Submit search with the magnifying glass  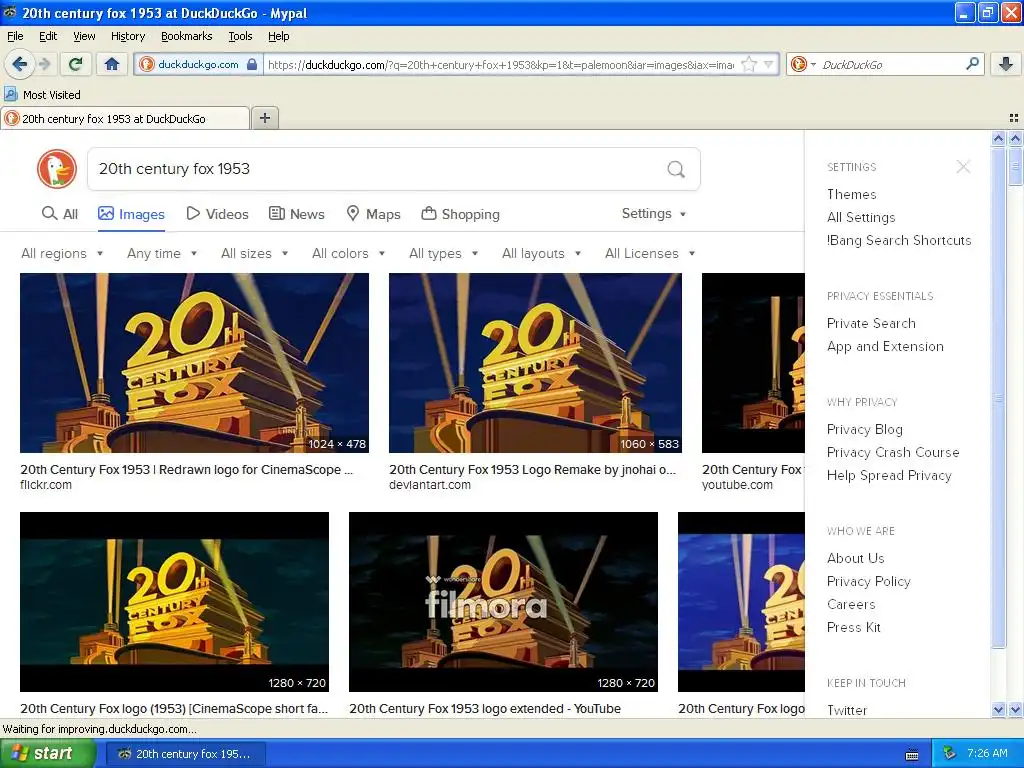[676, 169]
